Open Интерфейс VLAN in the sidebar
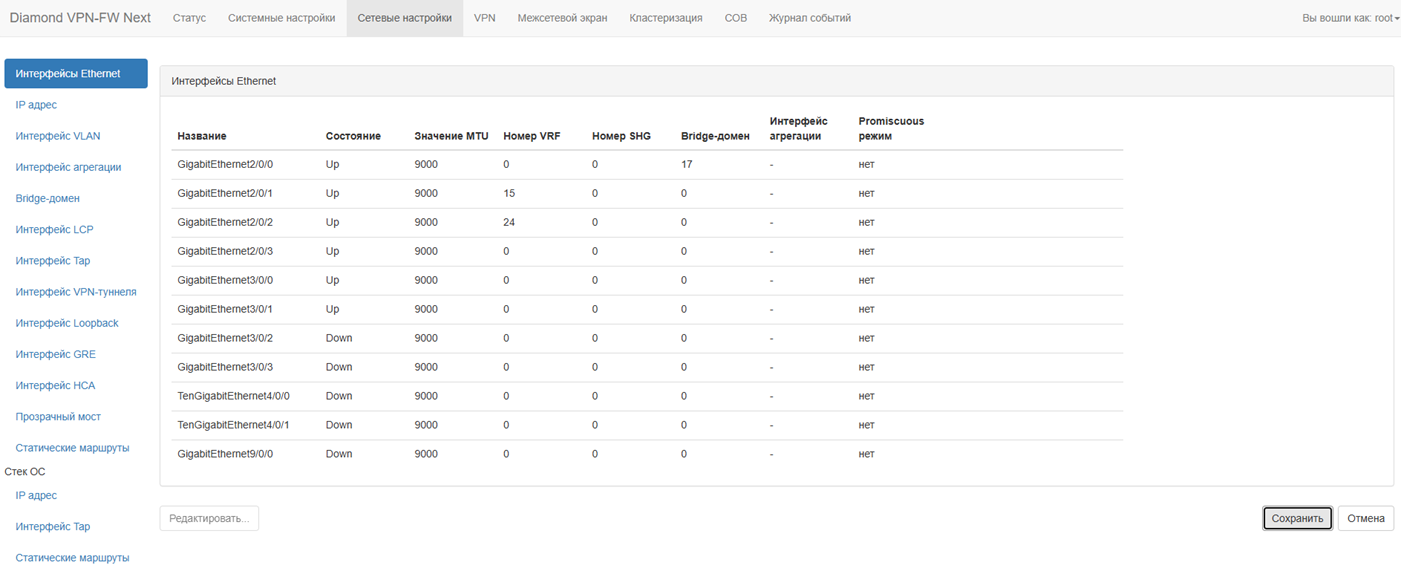This screenshot has height=571, width=1401. point(58,136)
